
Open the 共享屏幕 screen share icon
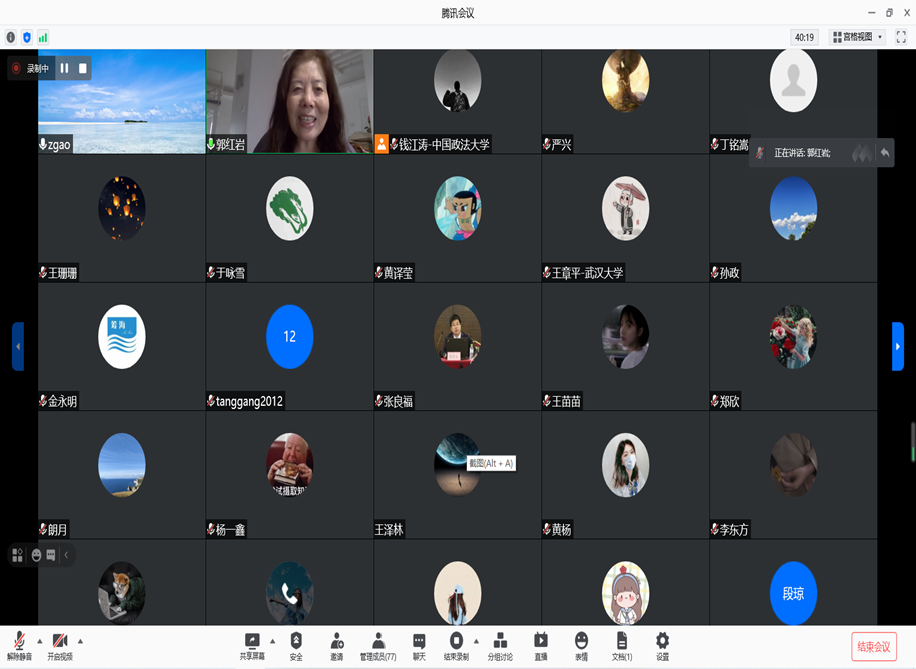click(252, 645)
